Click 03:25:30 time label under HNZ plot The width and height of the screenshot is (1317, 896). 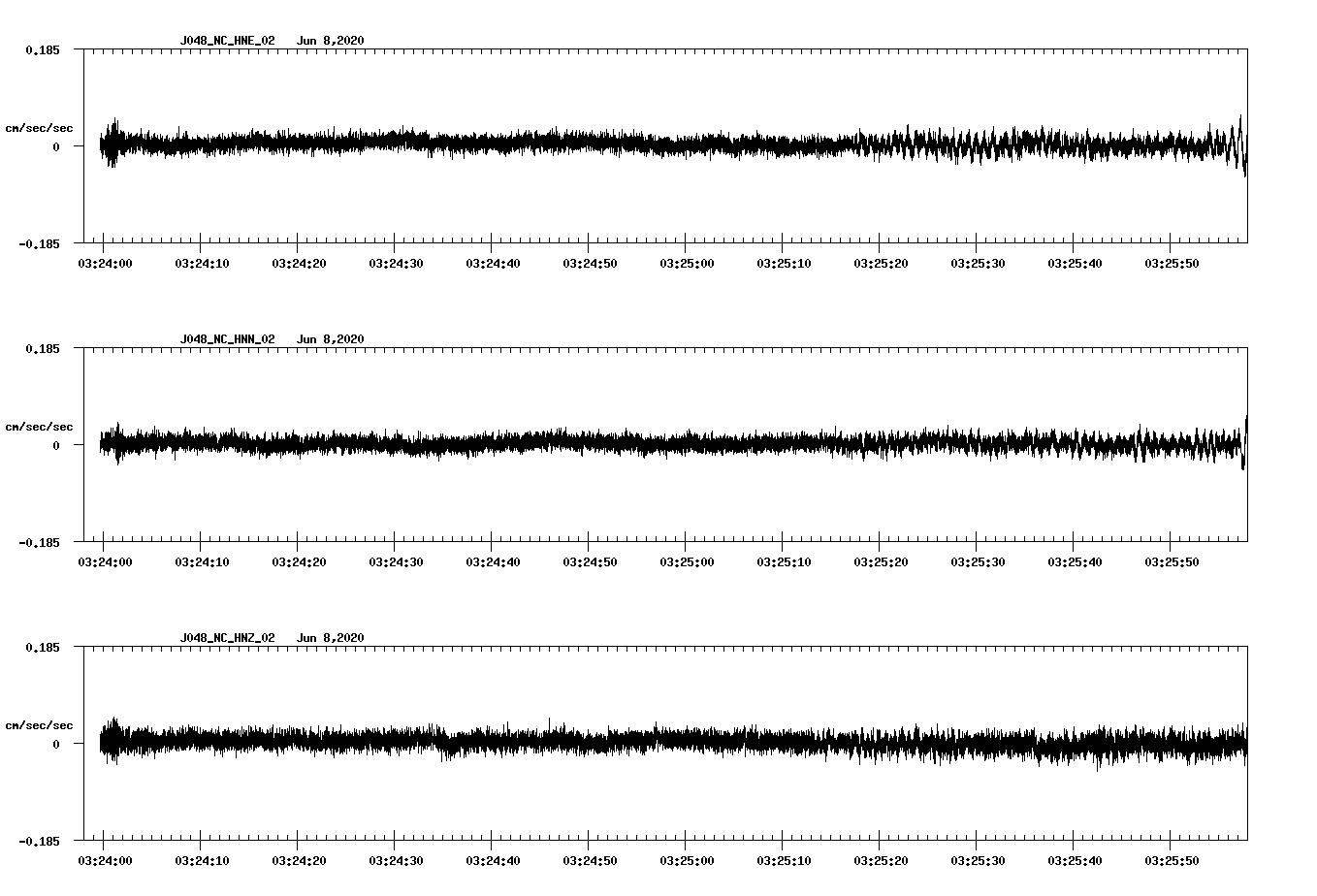click(x=977, y=860)
